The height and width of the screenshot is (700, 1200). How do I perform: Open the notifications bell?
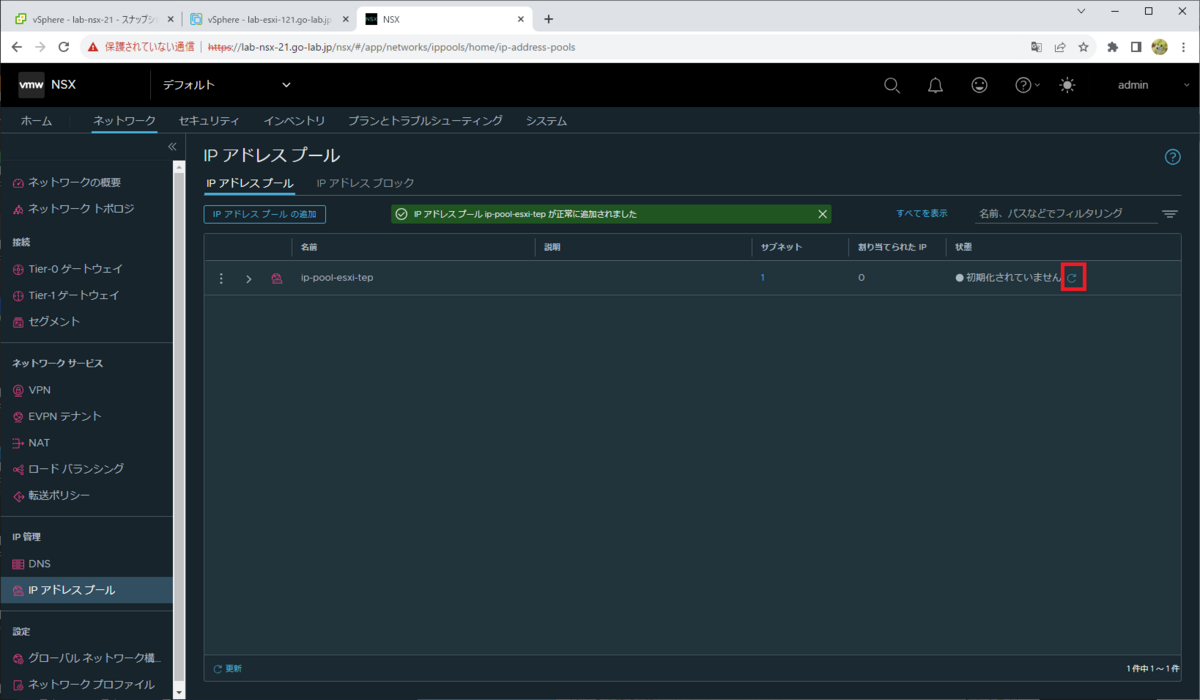pos(935,85)
